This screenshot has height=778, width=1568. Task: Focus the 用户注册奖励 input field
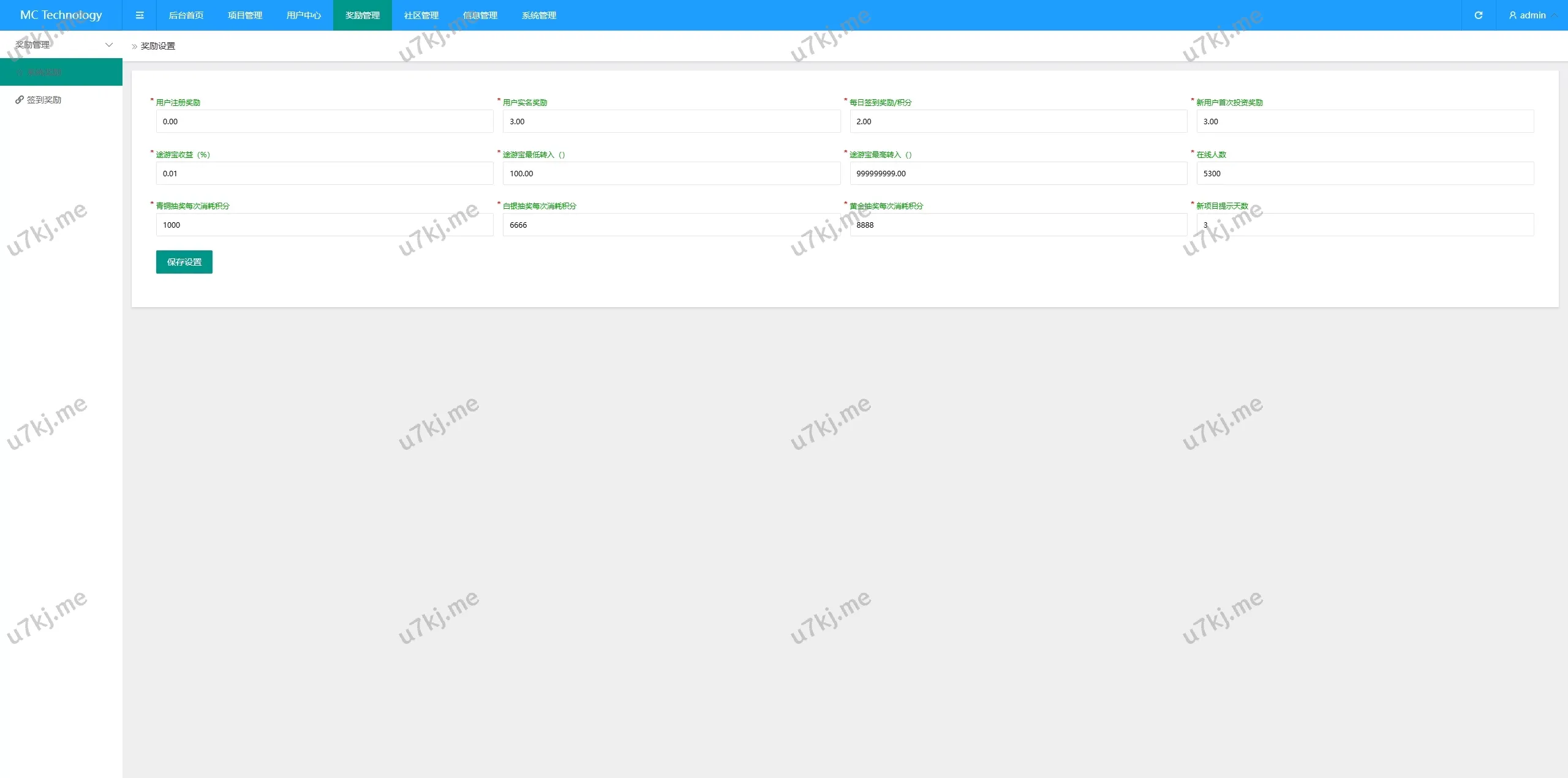[325, 122]
